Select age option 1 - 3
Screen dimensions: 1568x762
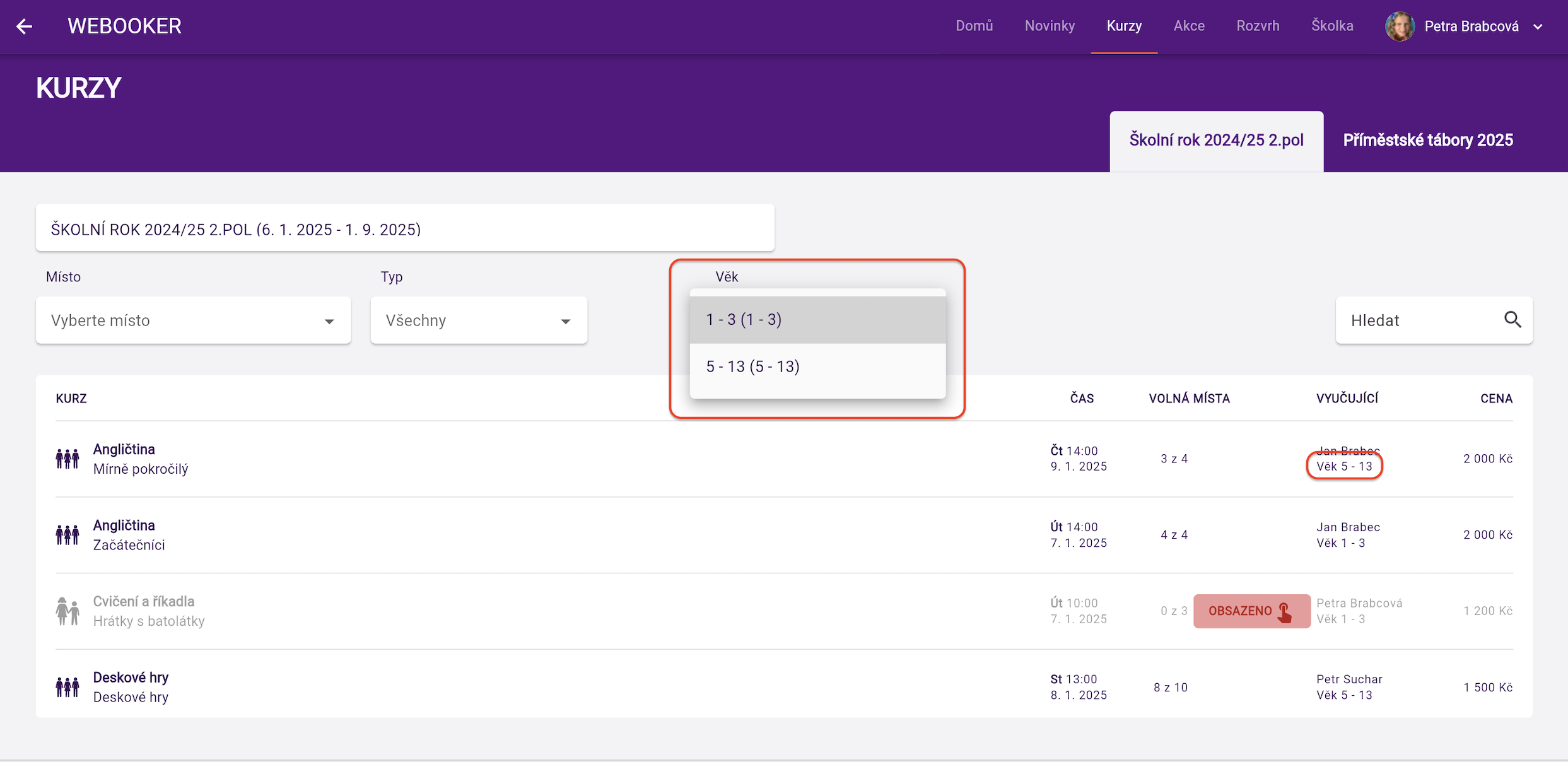pyautogui.click(x=817, y=320)
